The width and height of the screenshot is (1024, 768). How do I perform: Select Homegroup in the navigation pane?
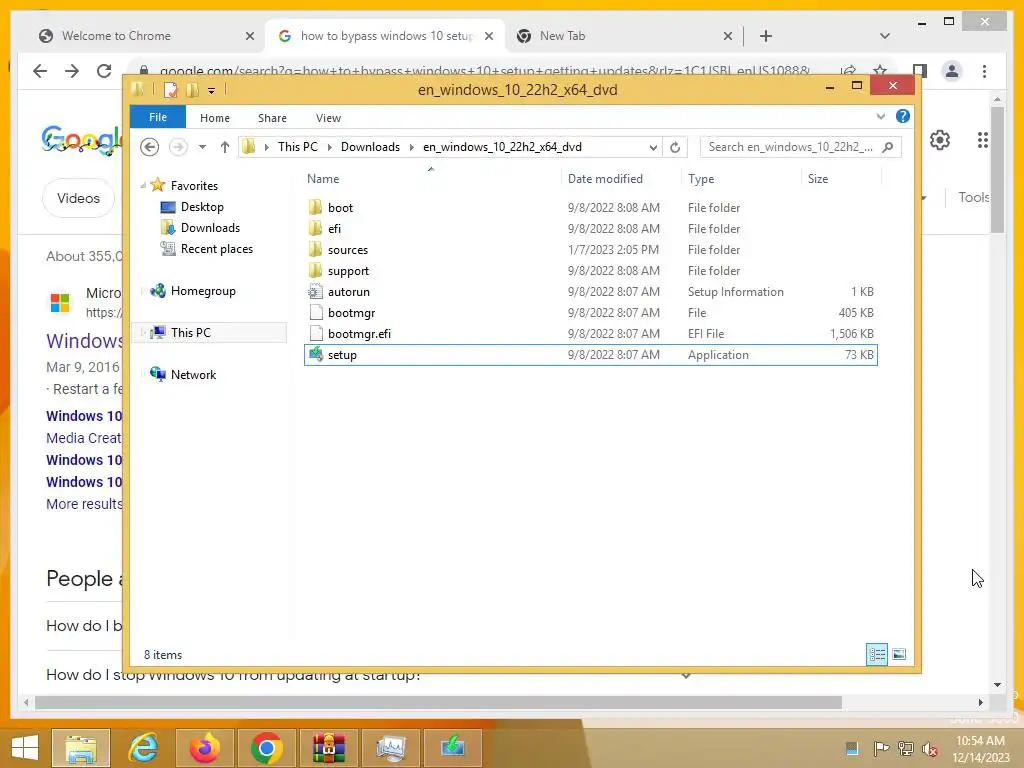(x=202, y=291)
